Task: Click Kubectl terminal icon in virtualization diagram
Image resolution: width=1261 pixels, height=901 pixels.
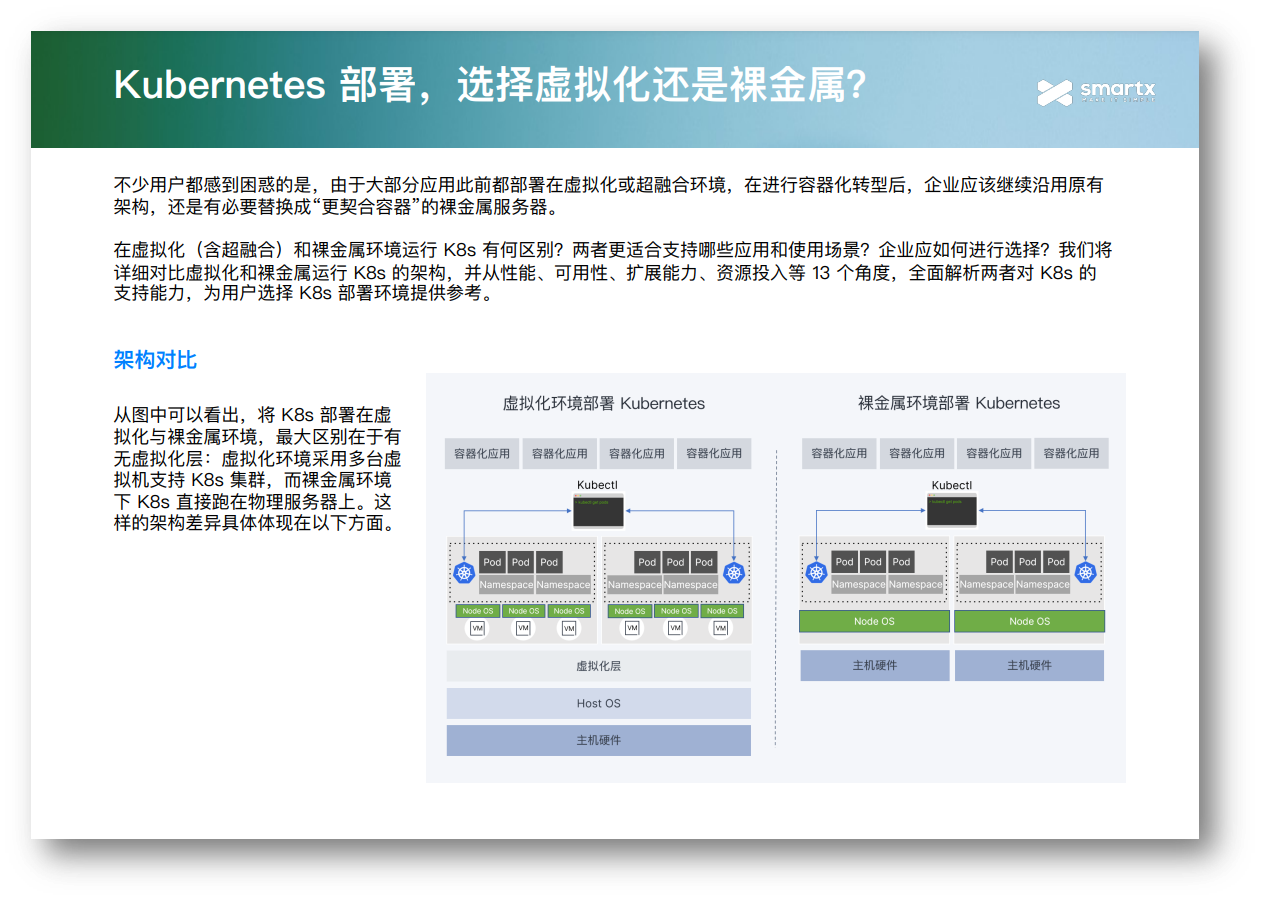Action: [598, 512]
